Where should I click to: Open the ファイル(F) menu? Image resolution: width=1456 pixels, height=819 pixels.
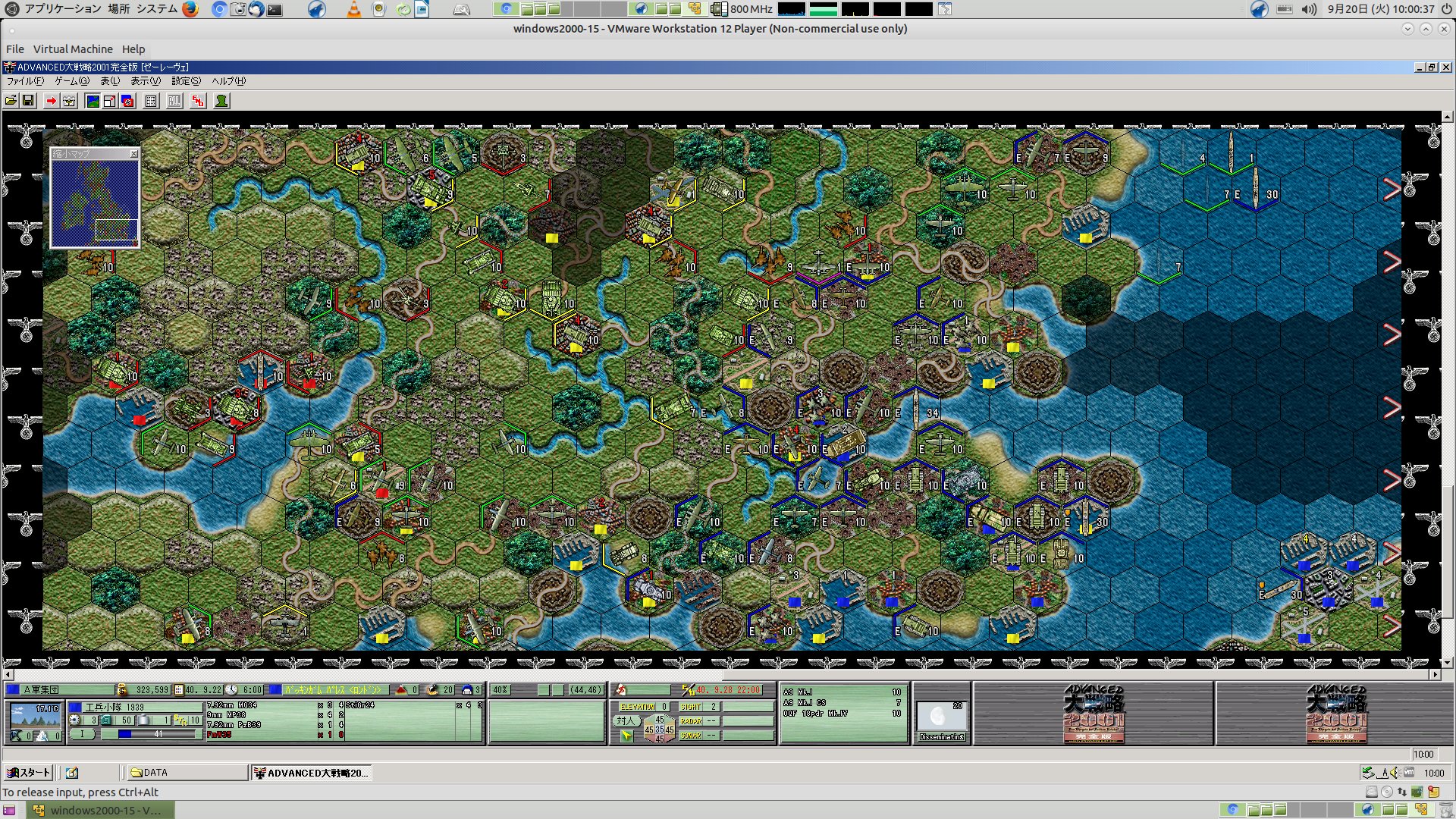point(25,81)
